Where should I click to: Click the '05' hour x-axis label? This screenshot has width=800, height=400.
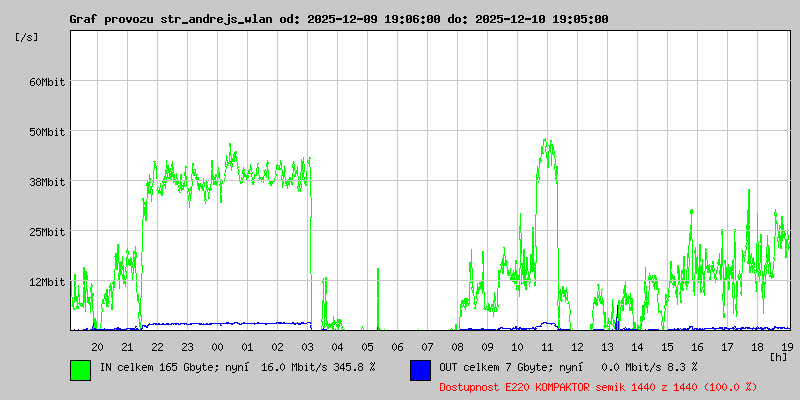(x=367, y=347)
